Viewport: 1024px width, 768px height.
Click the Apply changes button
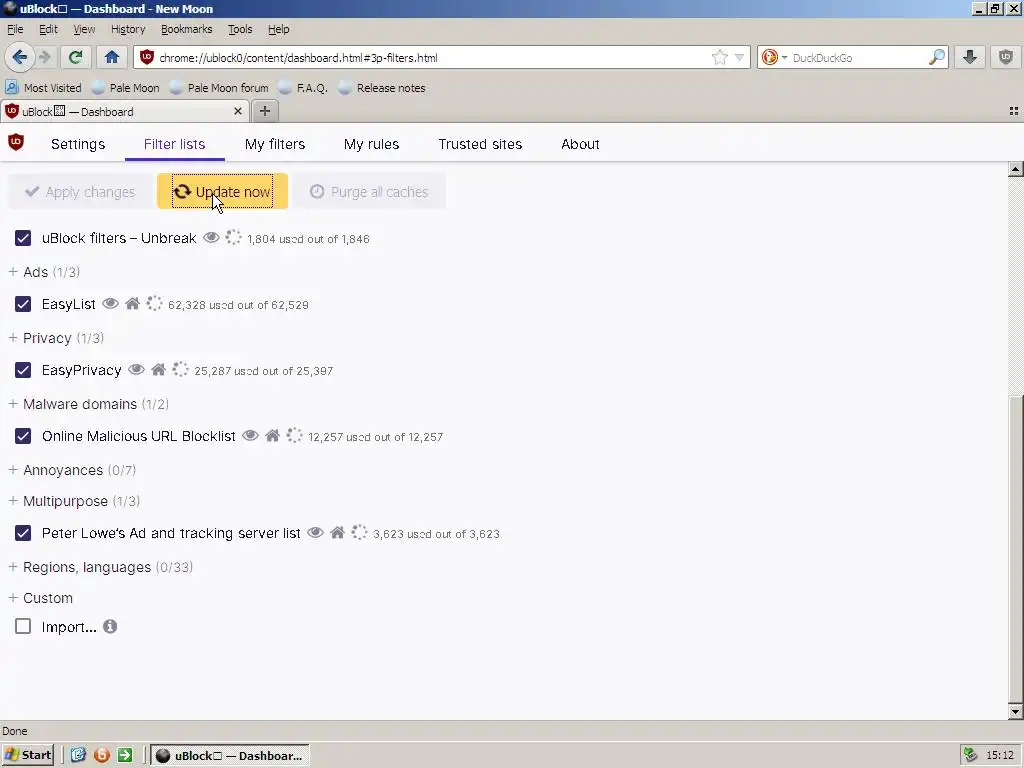click(80, 191)
